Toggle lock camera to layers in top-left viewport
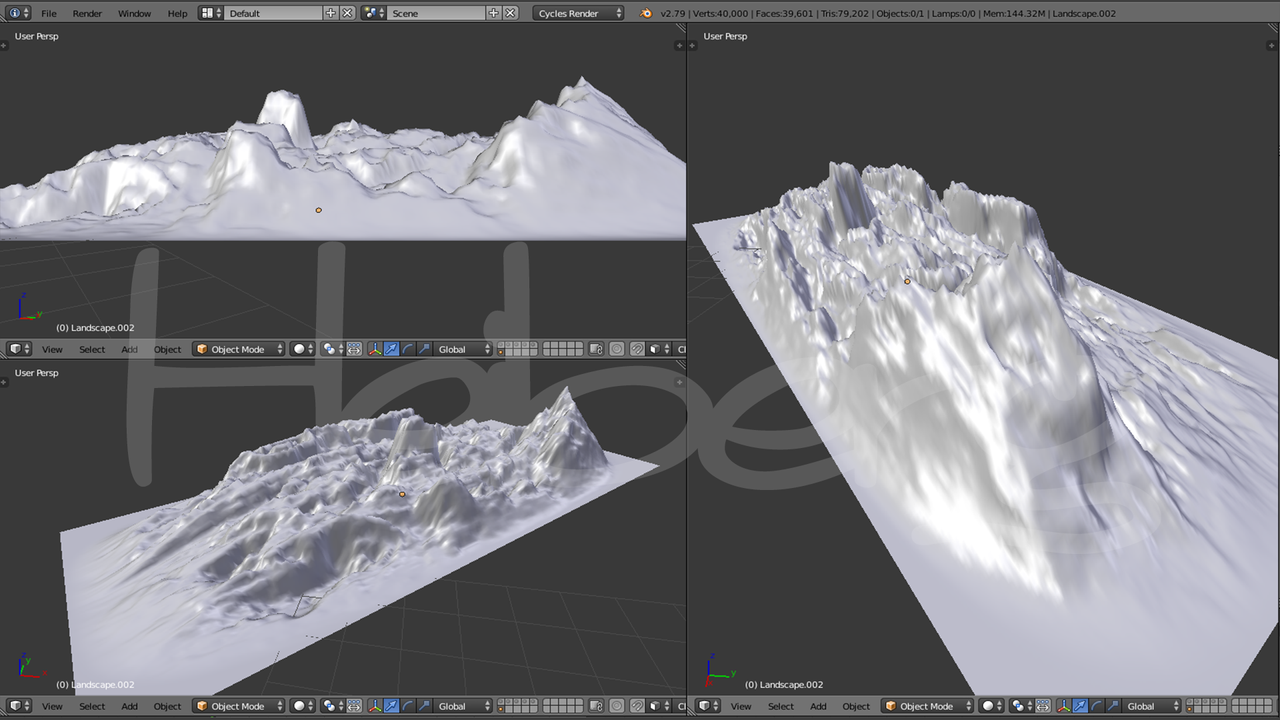1280x720 pixels. (x=596, y=349)
